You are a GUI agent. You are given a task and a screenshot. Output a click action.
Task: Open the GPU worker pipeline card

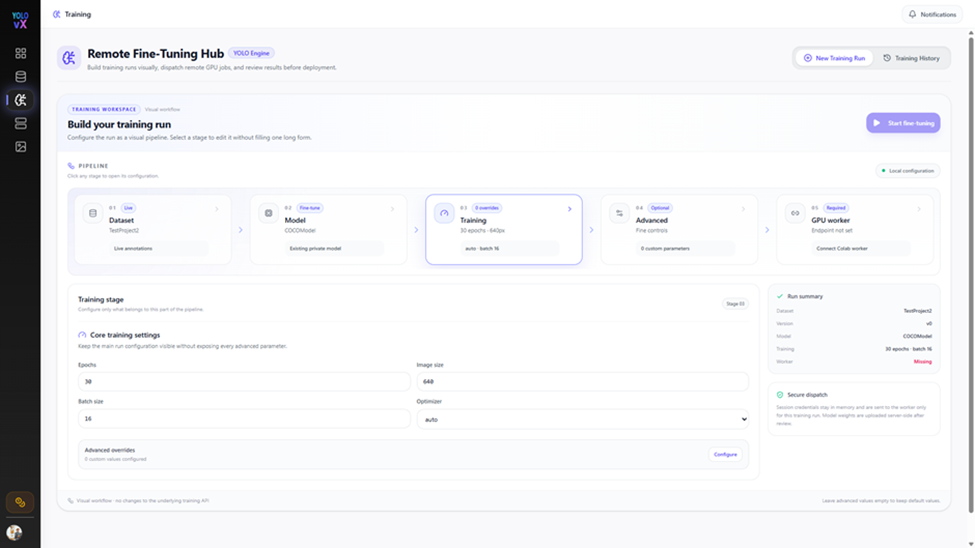coord(855,230)
